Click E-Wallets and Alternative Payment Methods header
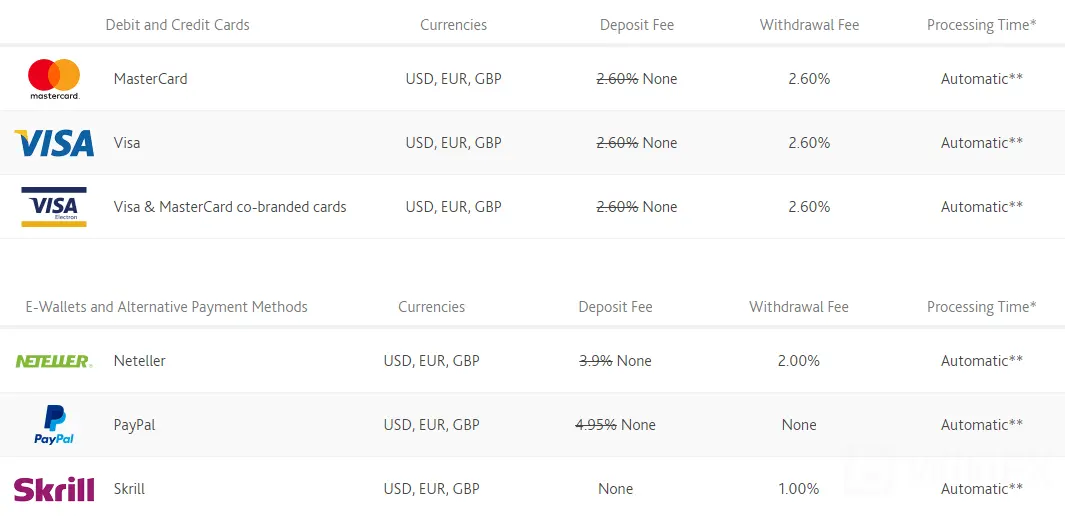The width and height of the screenshot is (1065, 516). click(x=167, y=307)
